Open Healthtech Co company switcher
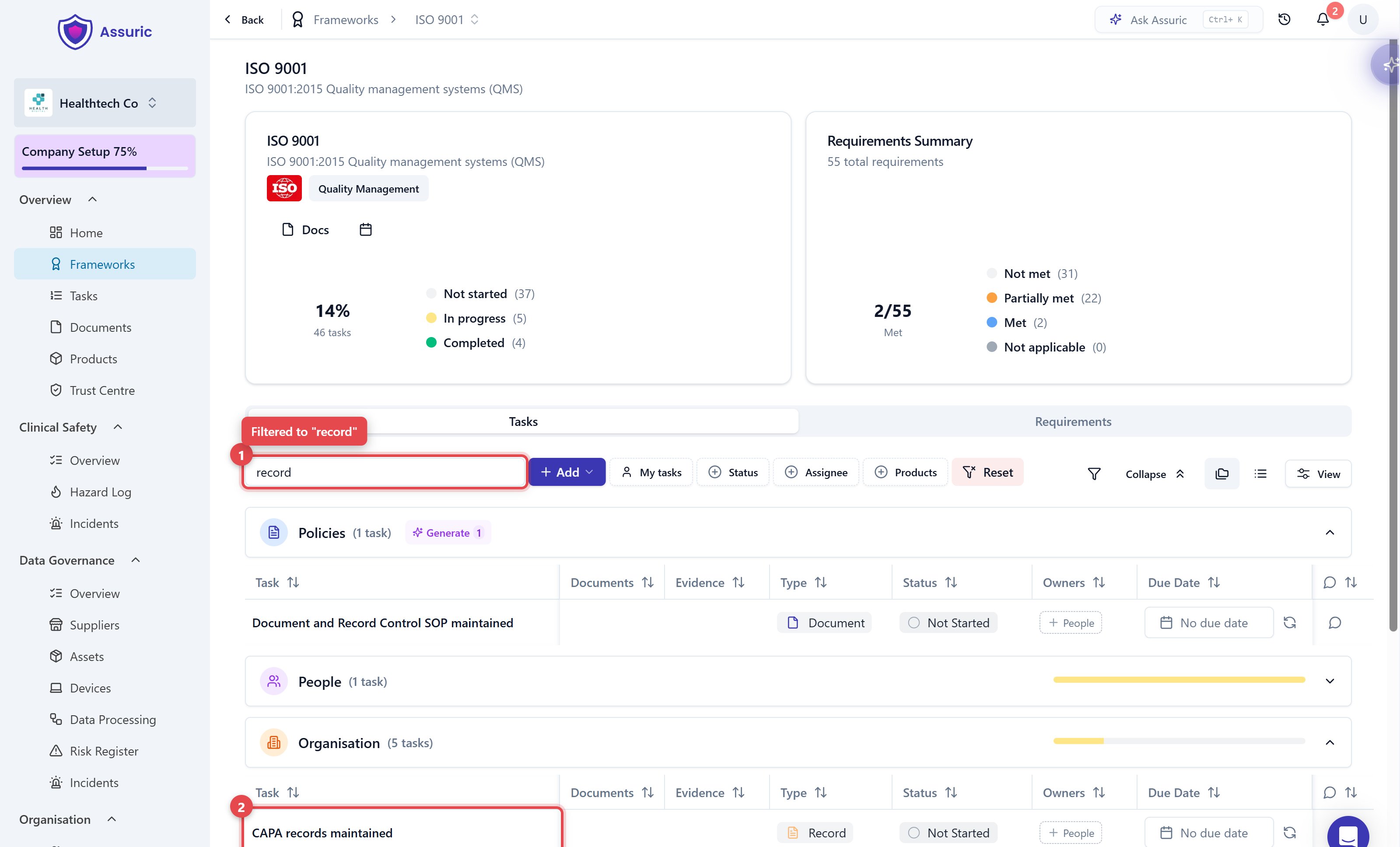Image resolution: width=1400 pixels, height=847 pixels. tap(105, 103)
